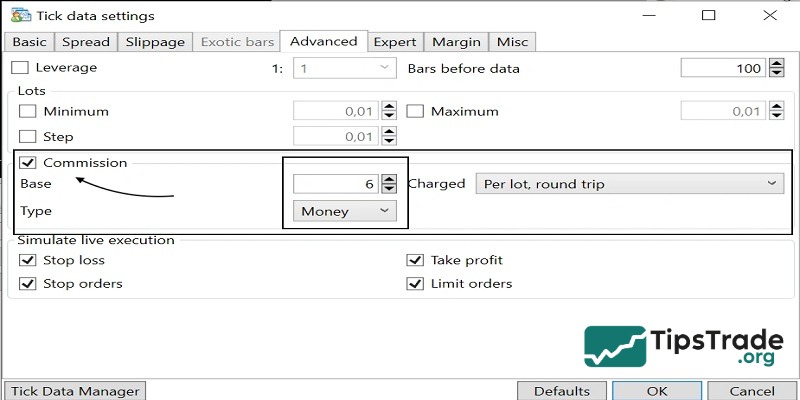Image resolution: width=800 pixels, height=400 pixels.
Task: Increase the Maximum lots spinner value
Action: (778, 106)
